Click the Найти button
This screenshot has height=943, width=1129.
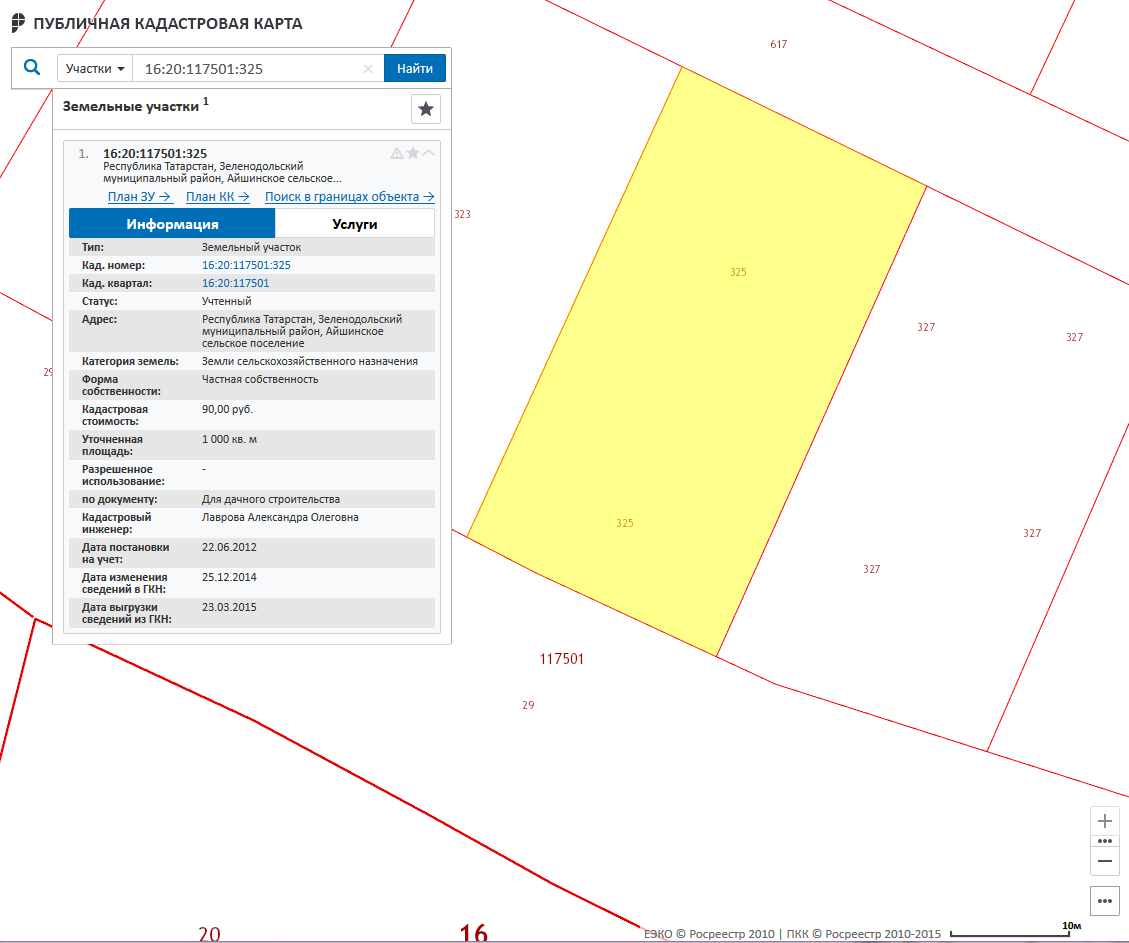[x=415, y=68]
